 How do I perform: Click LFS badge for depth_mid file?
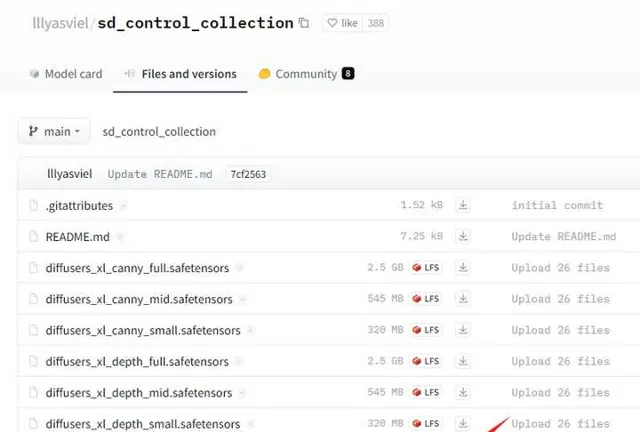tap(426, 392)
